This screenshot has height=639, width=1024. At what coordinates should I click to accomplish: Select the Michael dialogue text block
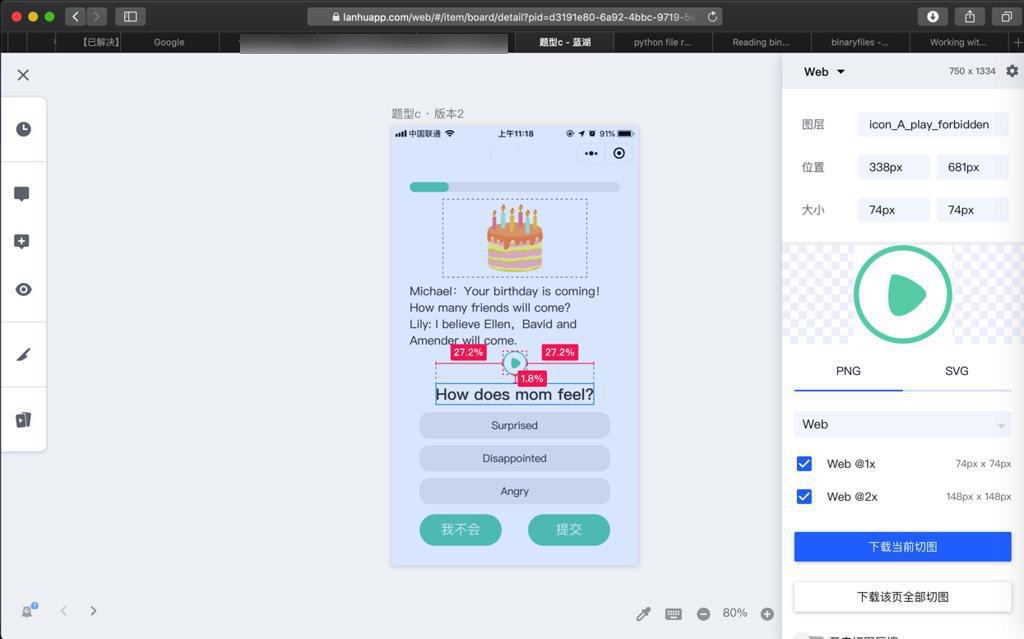[x=504, y=316]
